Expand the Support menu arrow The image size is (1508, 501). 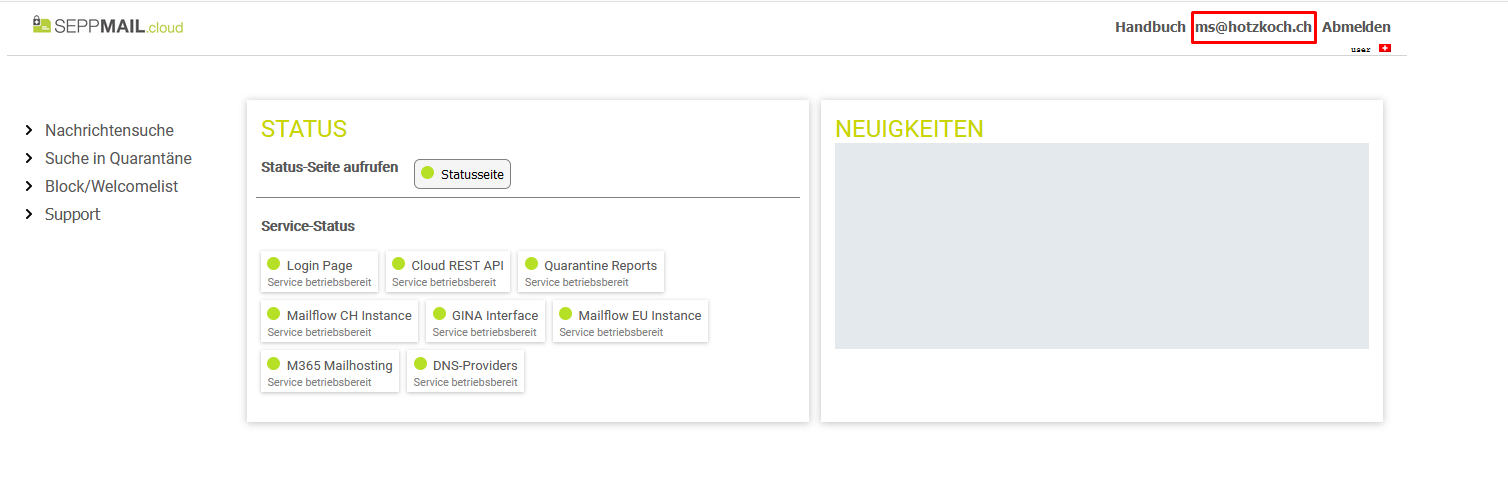29,215
